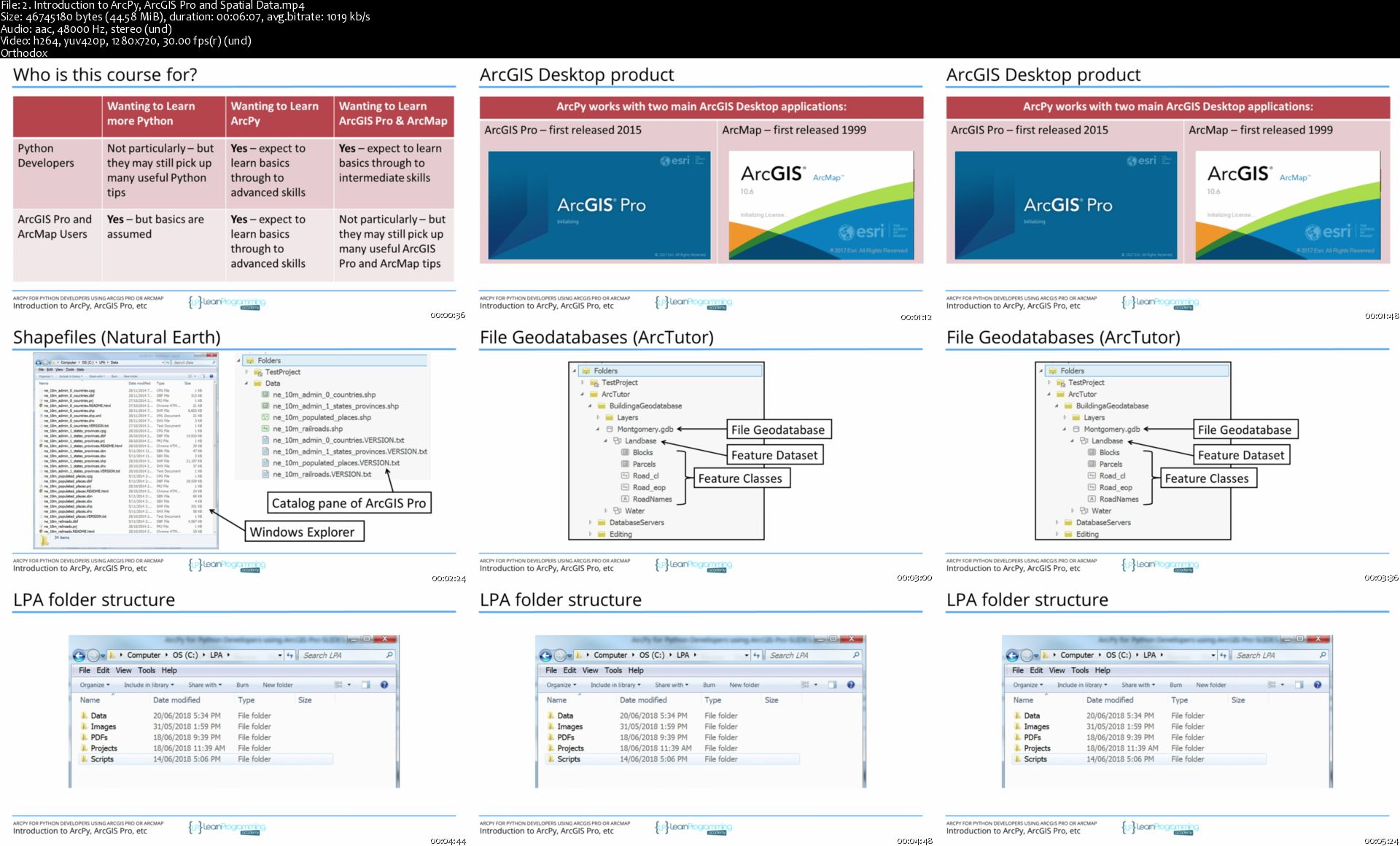The image size is (1400, 846).
Task: Select ne_10m_populated_places.shp in the catalog pane
Action: [322, 417]
